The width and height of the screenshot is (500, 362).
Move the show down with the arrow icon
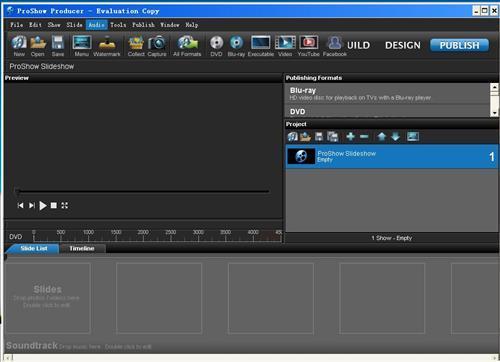(x=396, y=136)
